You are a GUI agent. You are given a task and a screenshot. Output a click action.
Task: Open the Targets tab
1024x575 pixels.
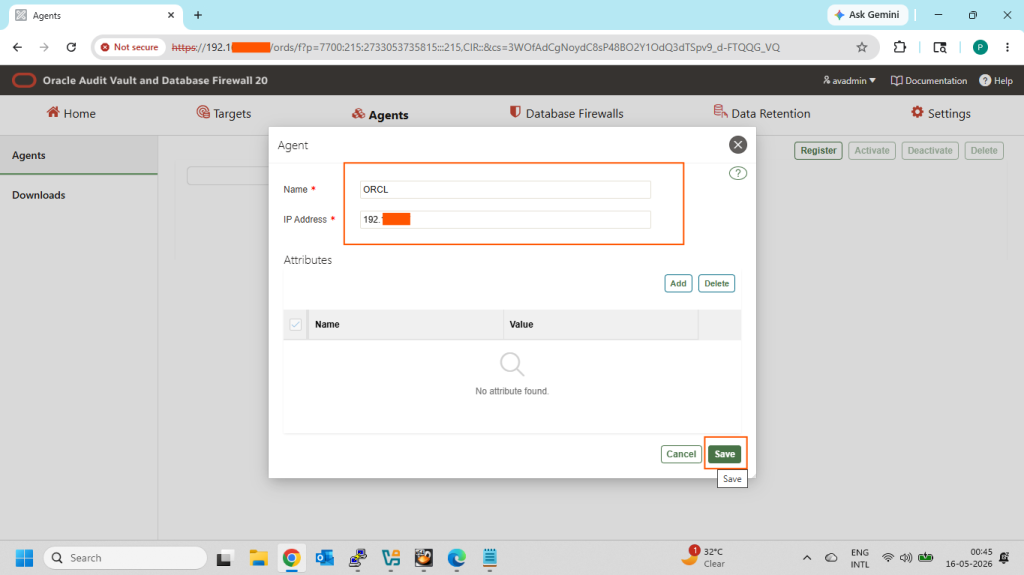click(224, 114)
